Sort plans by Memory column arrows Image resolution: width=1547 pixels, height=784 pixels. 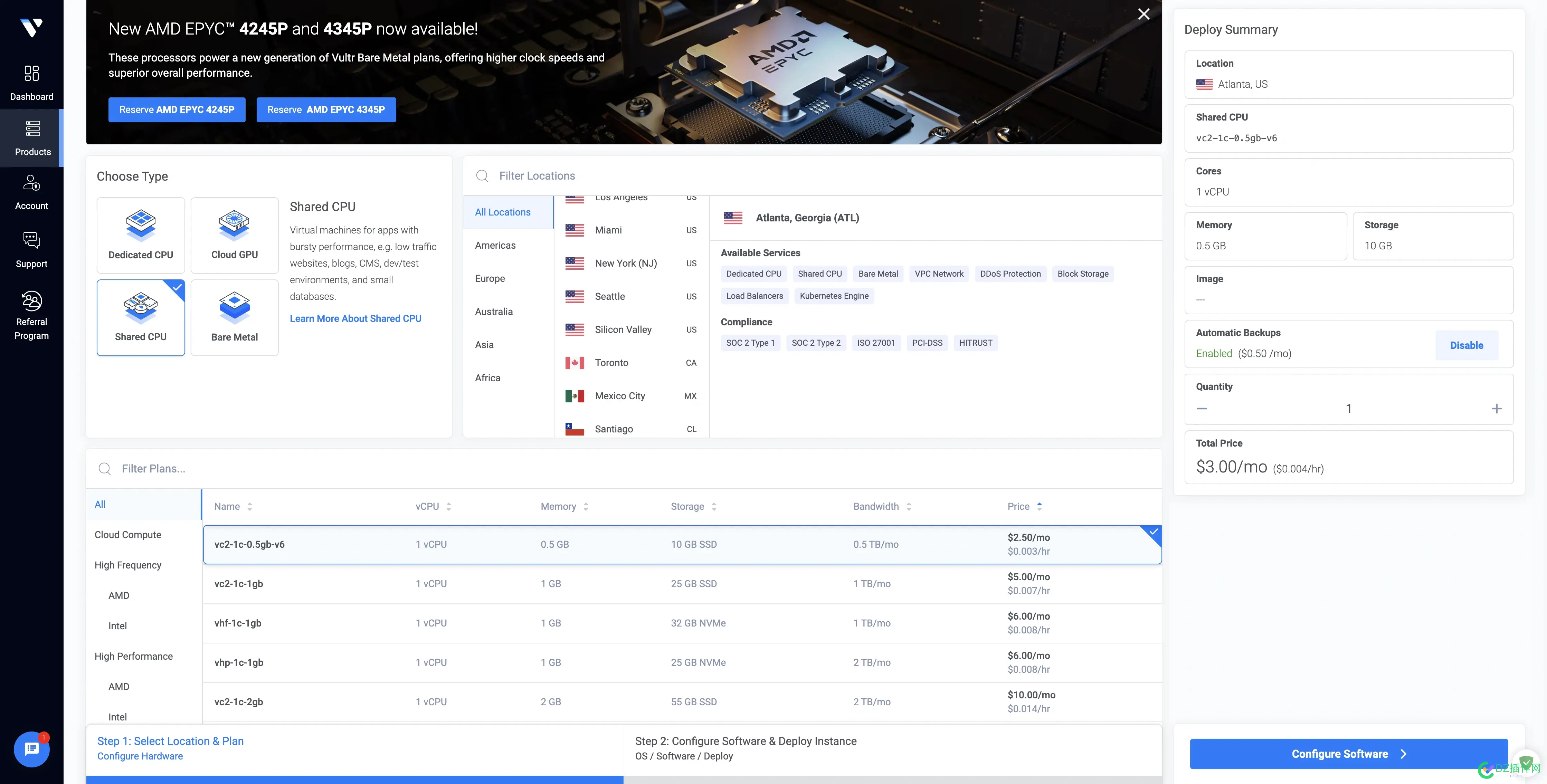(586, 507)
